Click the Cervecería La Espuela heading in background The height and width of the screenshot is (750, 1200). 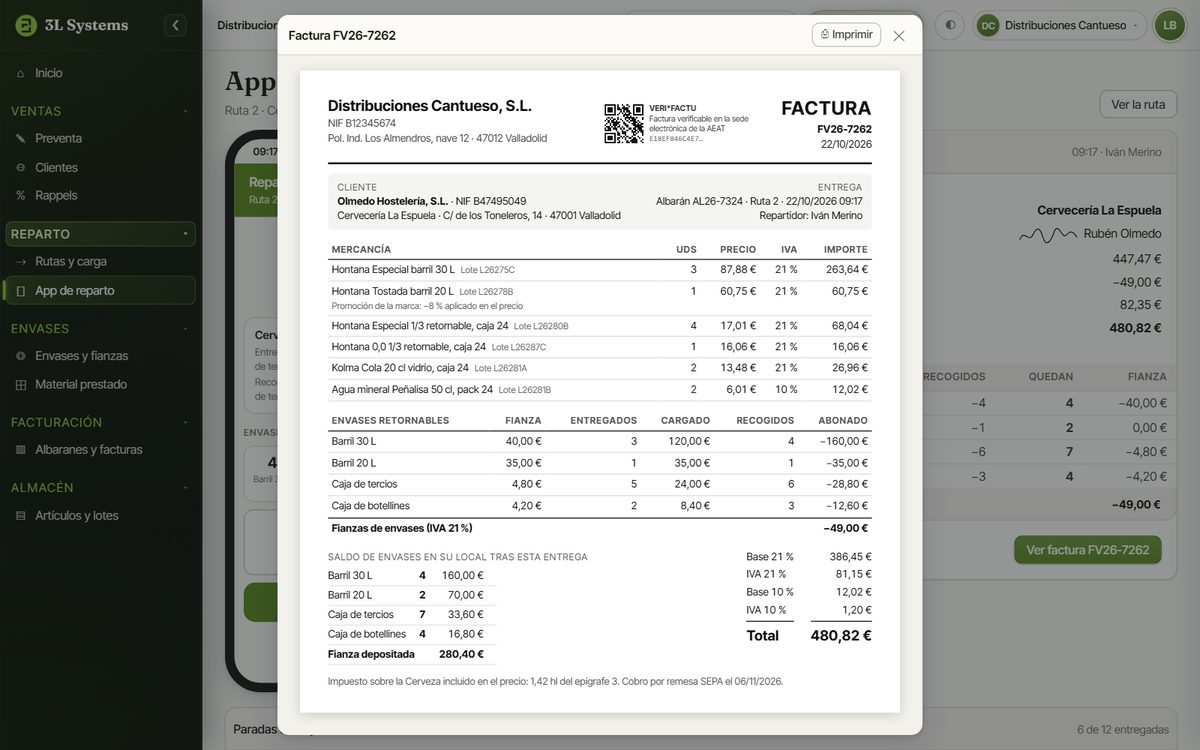coord(1099,211)
